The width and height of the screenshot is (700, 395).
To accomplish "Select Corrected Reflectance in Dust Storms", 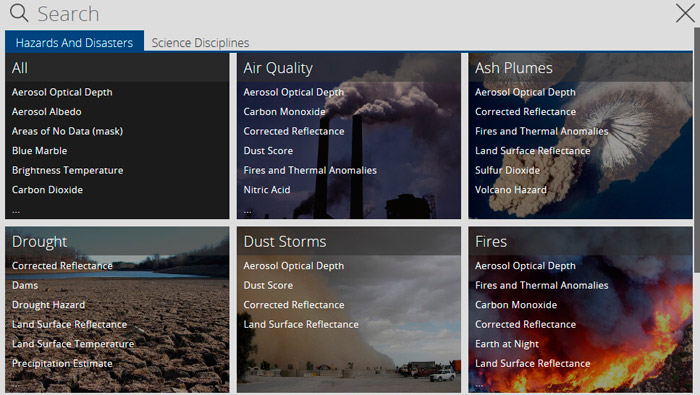I will pos(294,305).
